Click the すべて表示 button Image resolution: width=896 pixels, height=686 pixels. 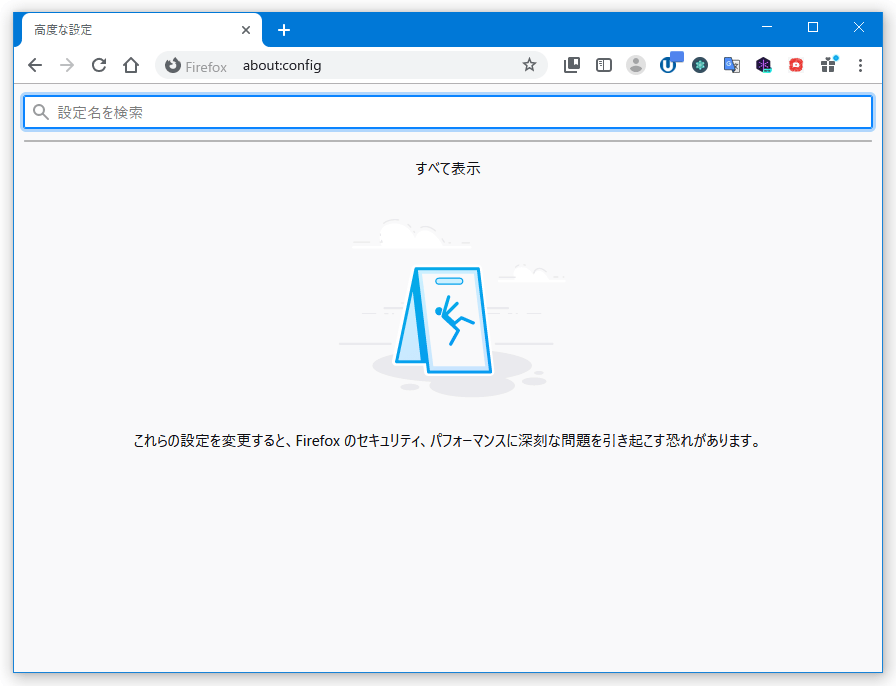[448, 169]
